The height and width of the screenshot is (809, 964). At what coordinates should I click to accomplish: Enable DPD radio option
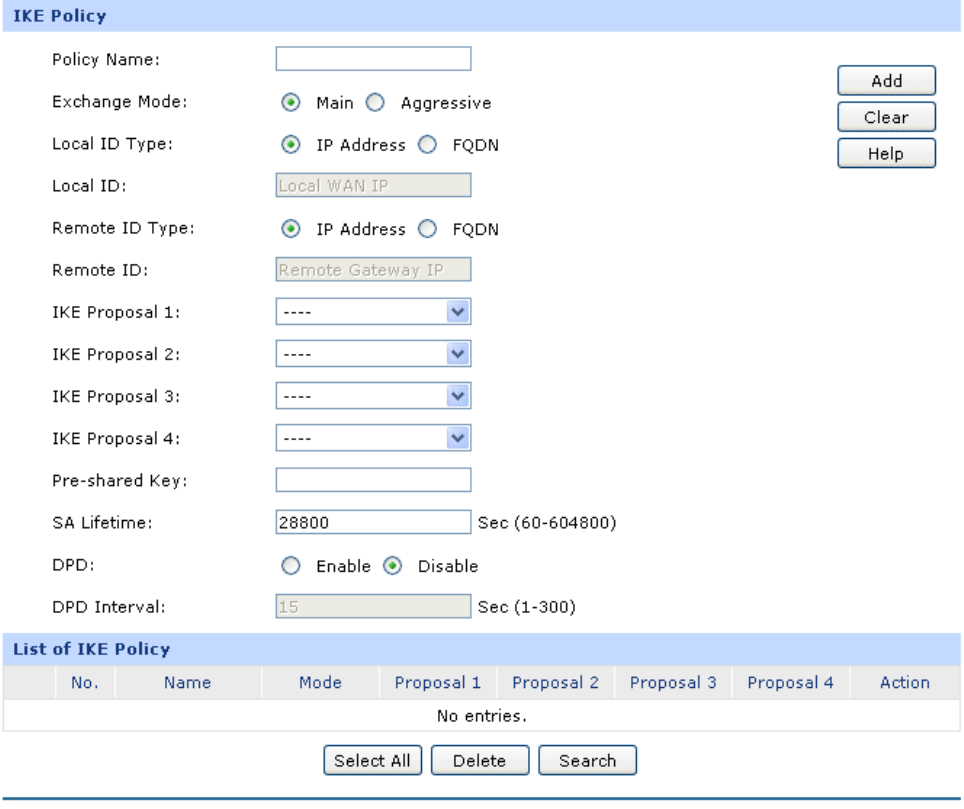pos(291,566)
